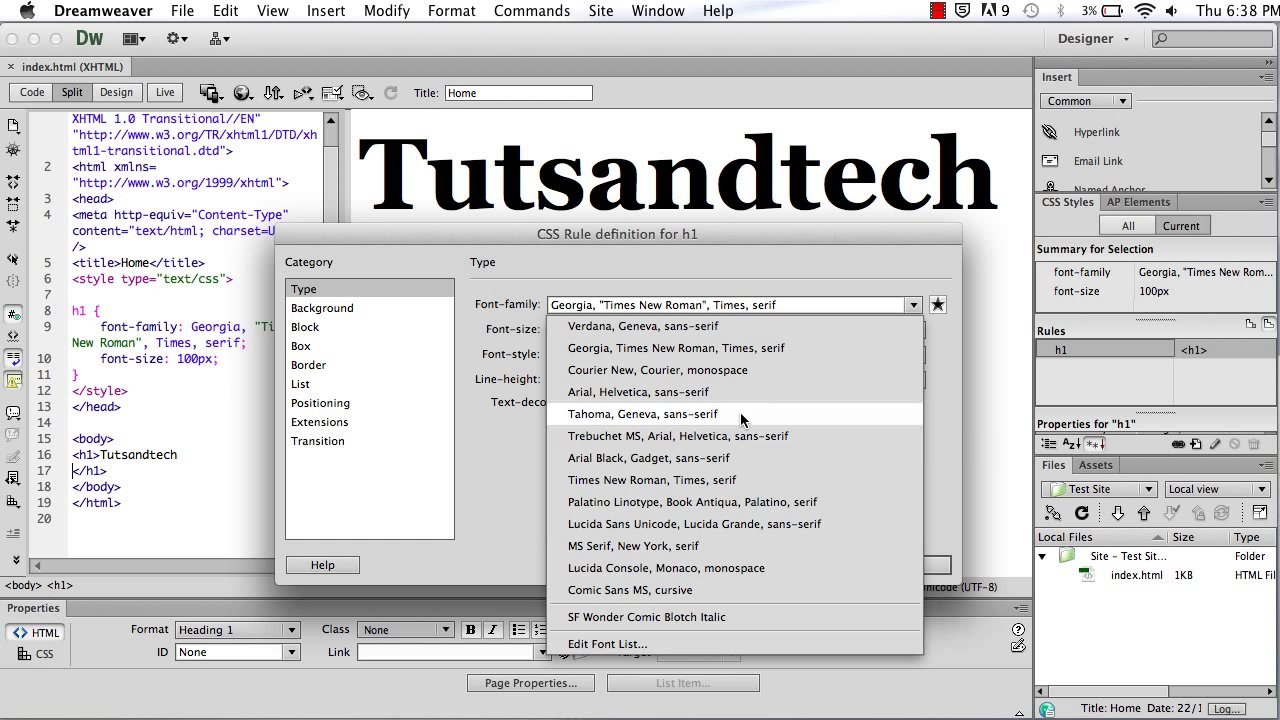
Task: Select HTML mode in Properties panel
Action: (36, 632)
